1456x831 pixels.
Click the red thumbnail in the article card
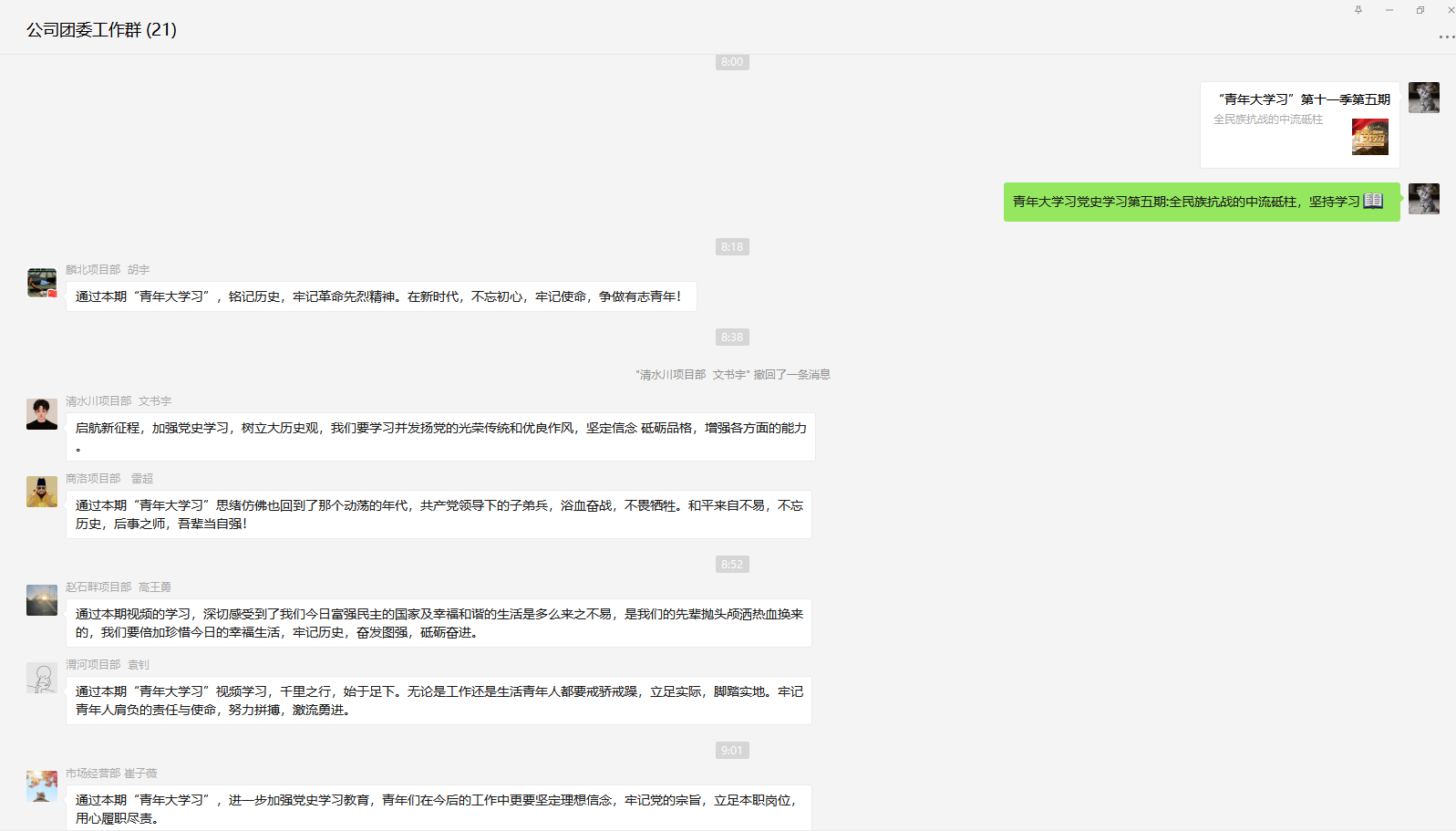[1369, 137]
